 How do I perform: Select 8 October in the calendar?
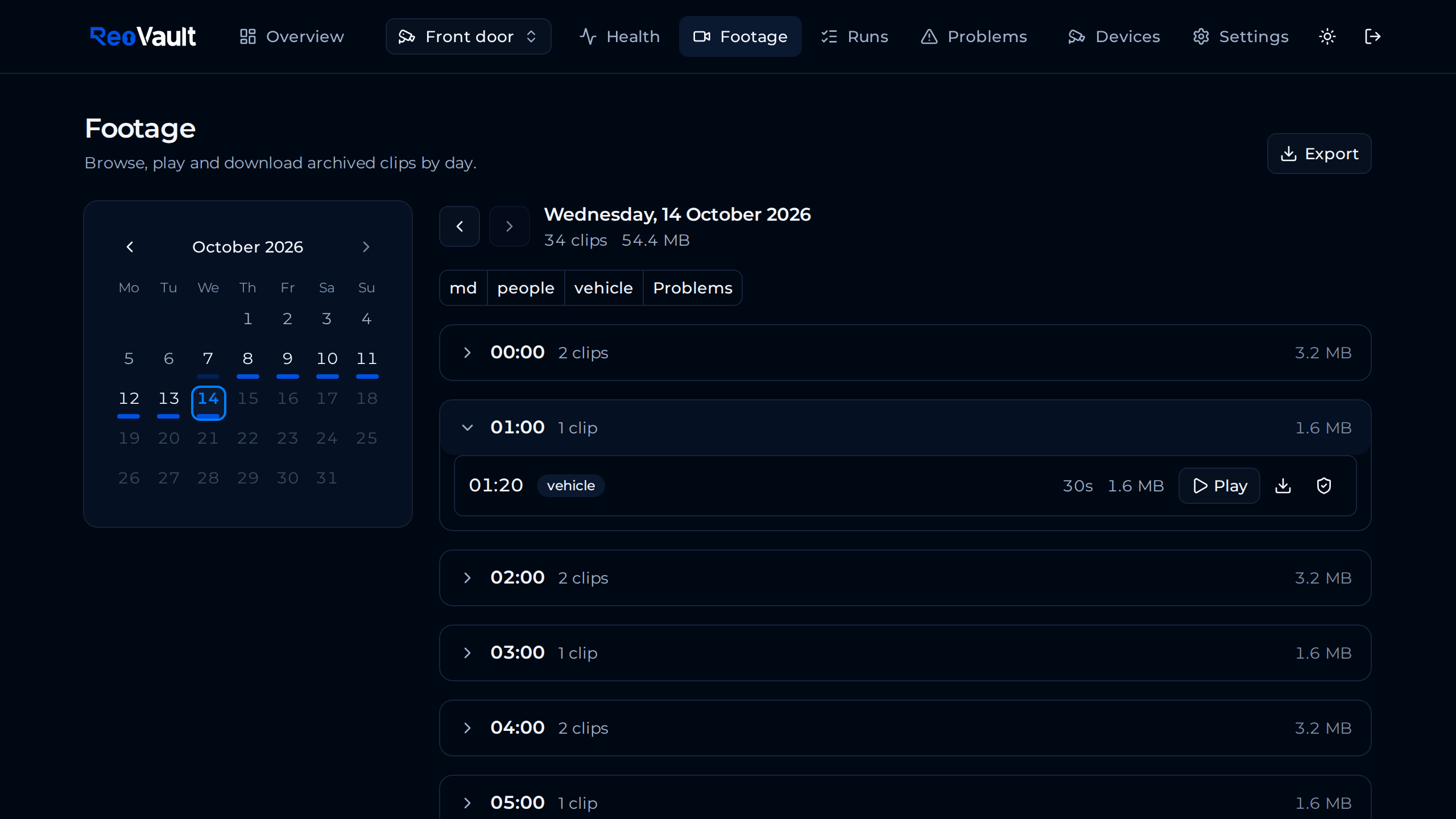(x=248, y=362)
